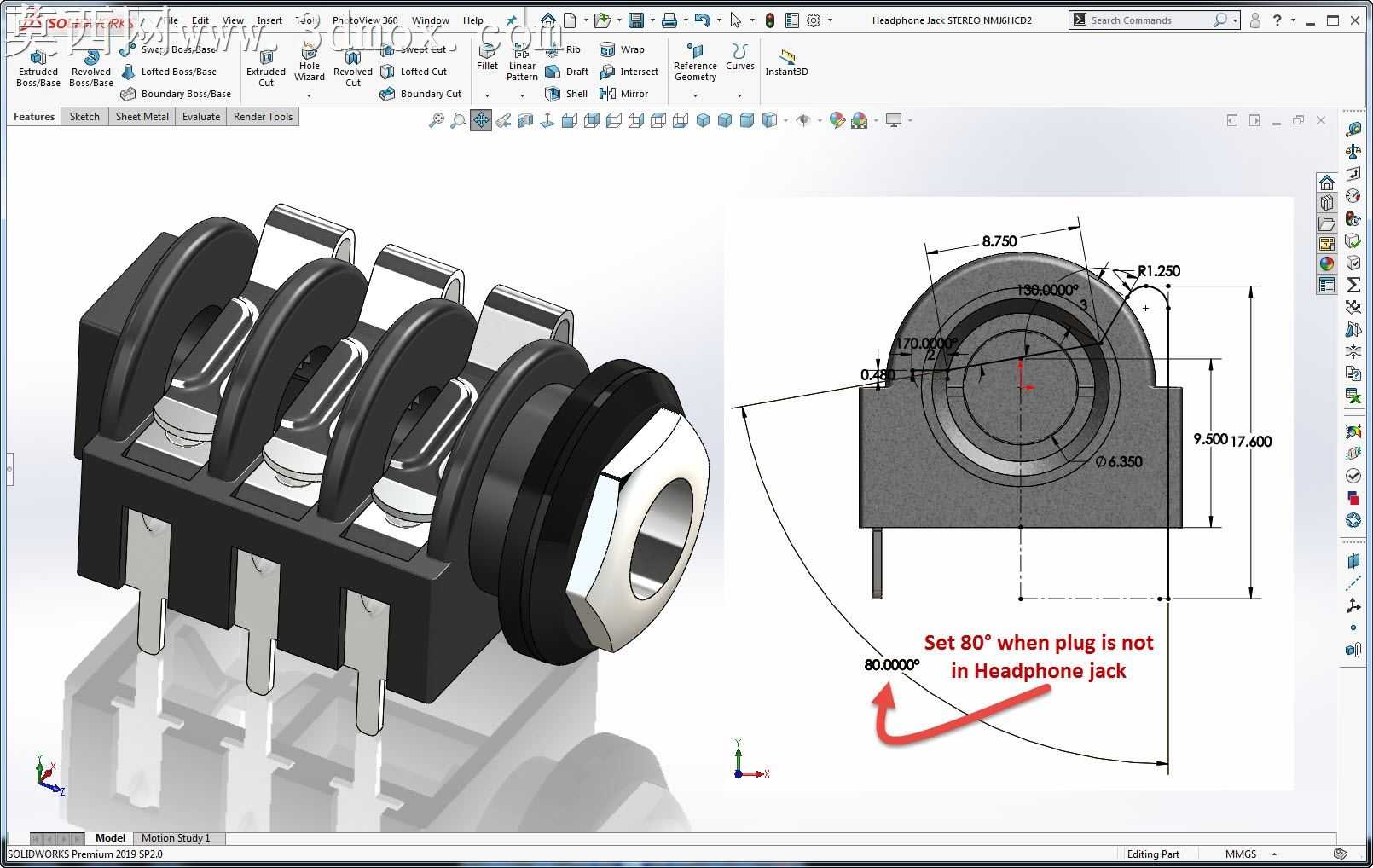
Task: Click the Search Commands field
Action: click(x=1149, y=20)
